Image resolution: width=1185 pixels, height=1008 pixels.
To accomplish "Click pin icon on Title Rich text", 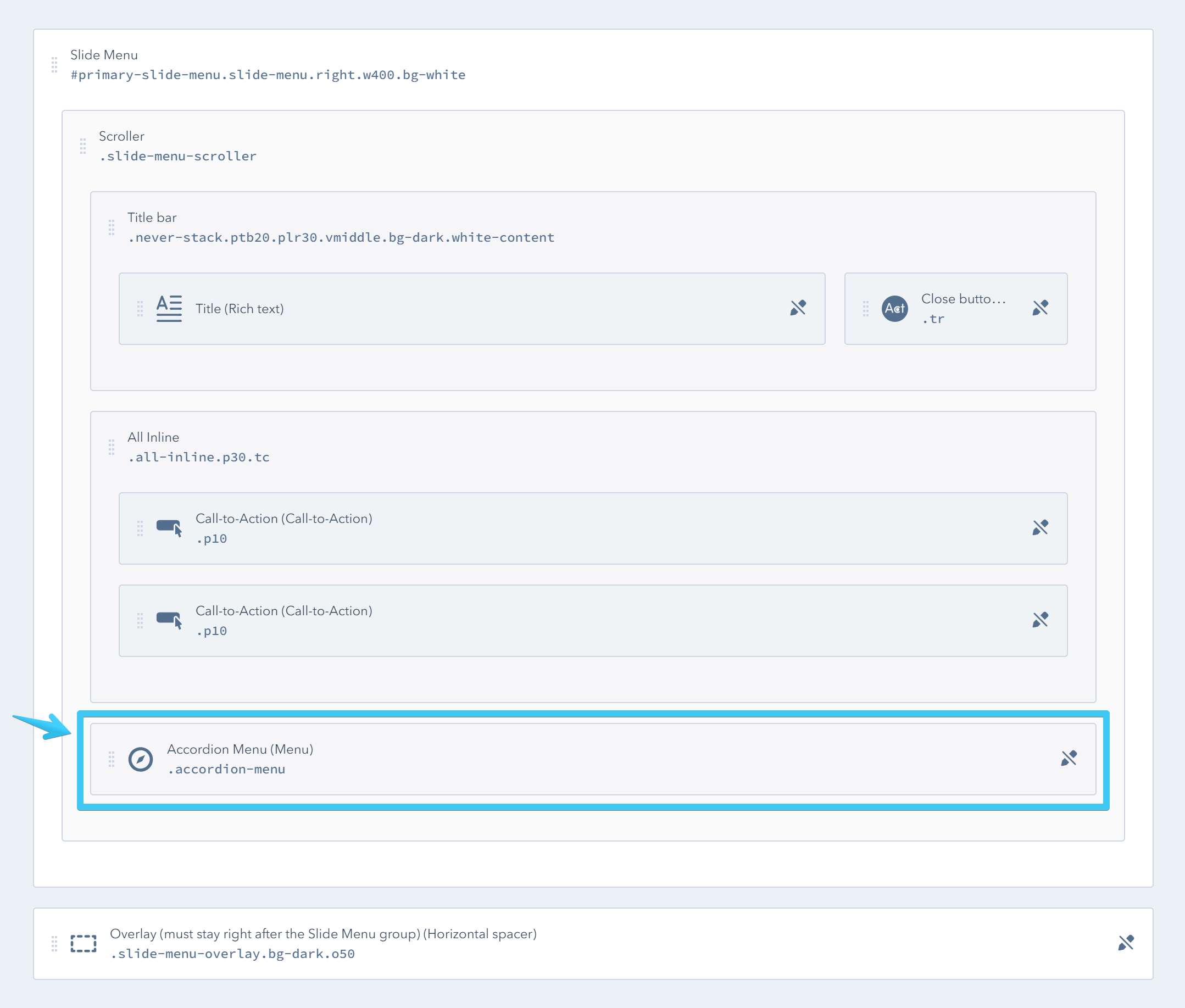I will [798, 308].
